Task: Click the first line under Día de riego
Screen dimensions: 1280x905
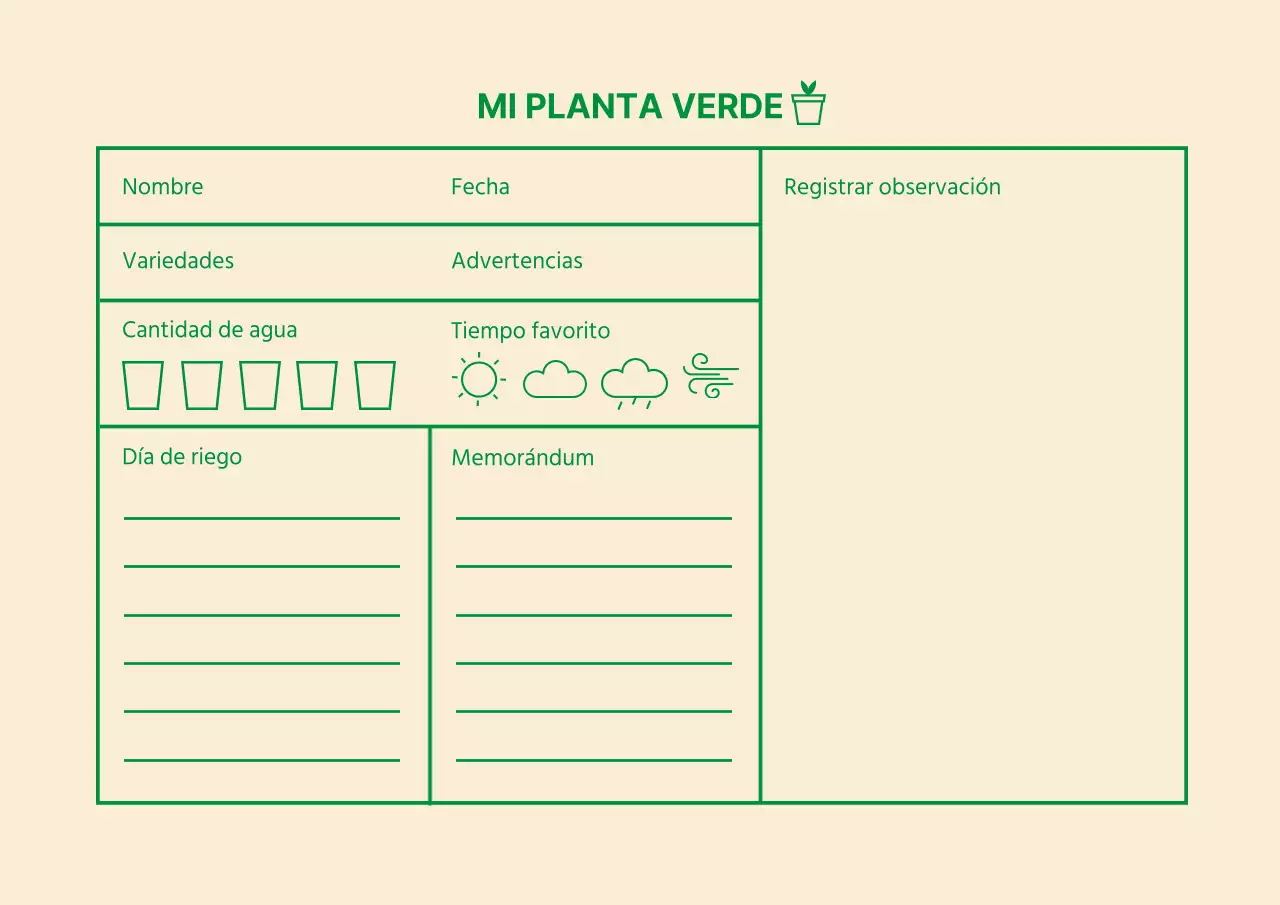Action: (260, 519)
